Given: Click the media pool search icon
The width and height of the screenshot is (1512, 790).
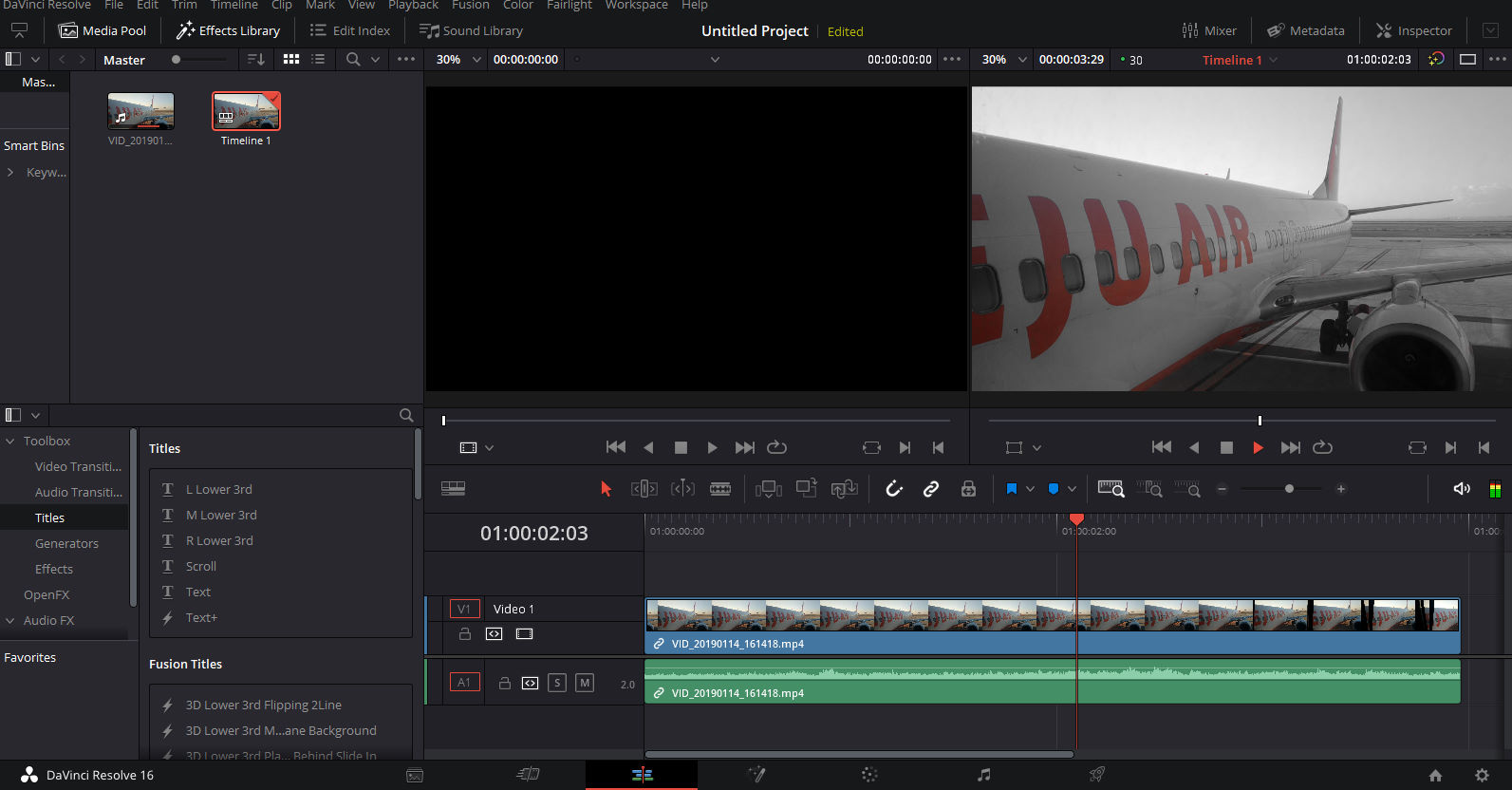Looking at the screenshot, I should (x=353, y=59).
